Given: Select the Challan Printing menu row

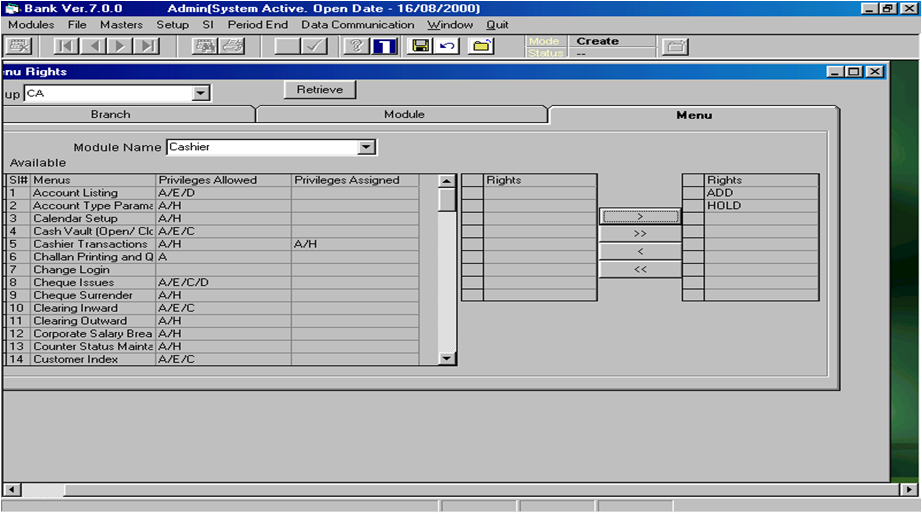Looking at the screenshot, I should click(213, 257).
